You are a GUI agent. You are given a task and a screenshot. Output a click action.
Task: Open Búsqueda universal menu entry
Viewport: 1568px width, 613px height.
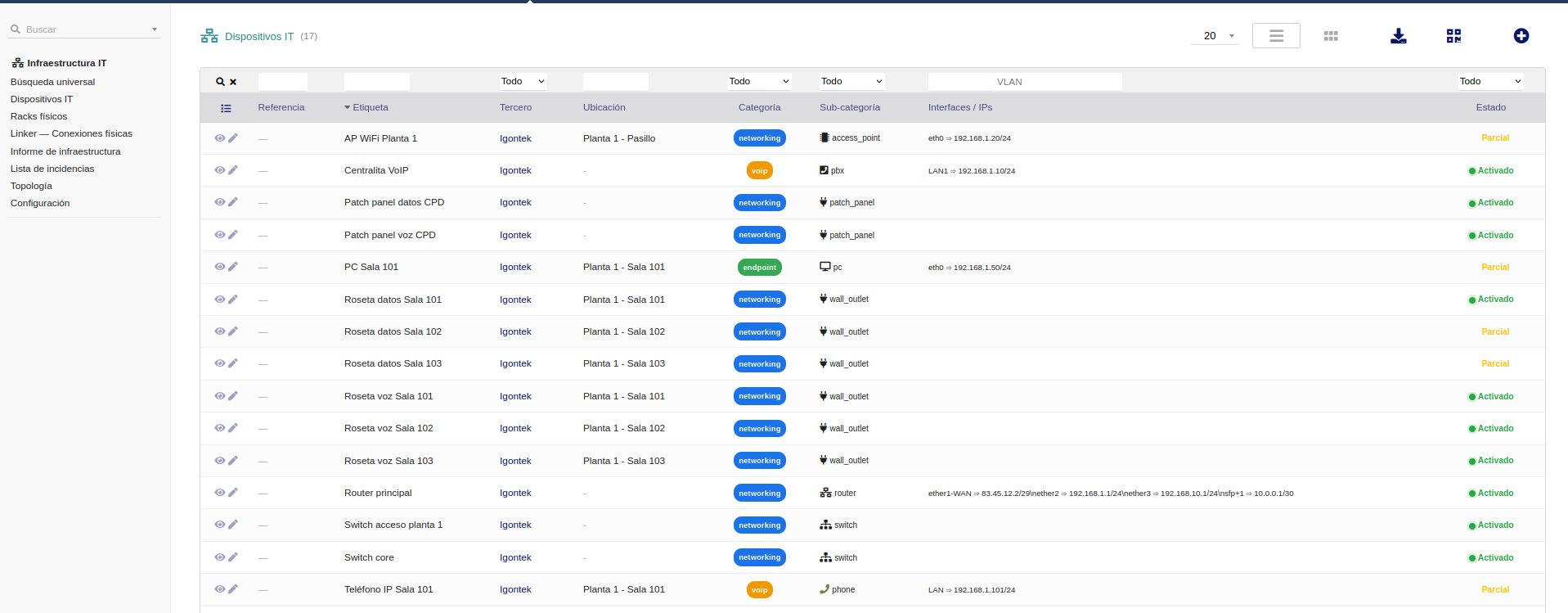click(53, 82)
